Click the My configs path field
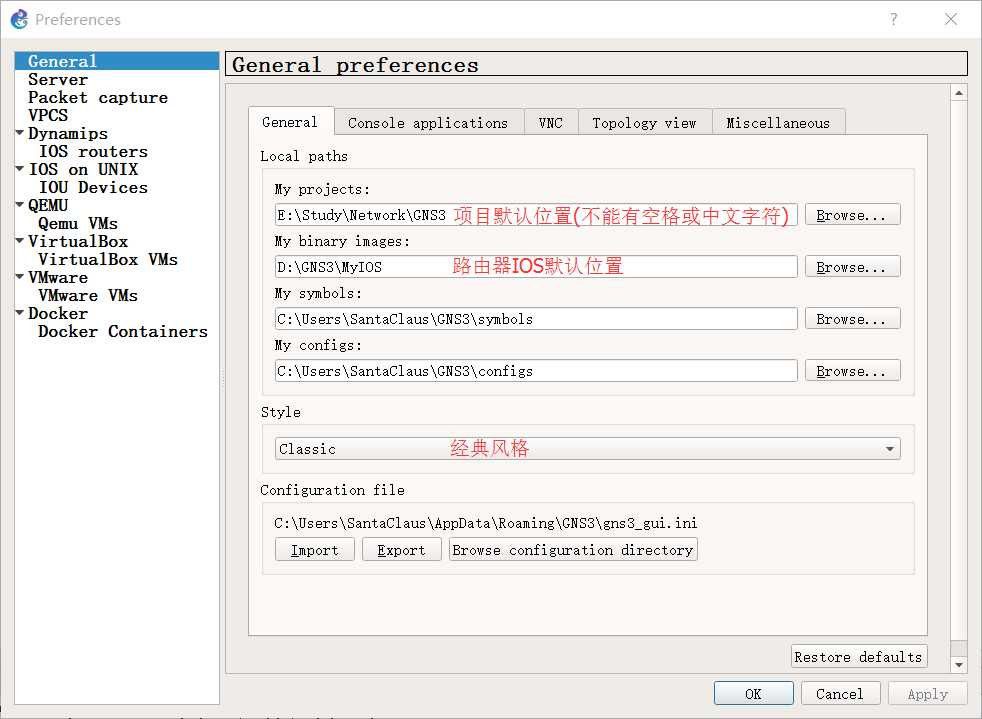982x719 pixels. pos(536,371)
